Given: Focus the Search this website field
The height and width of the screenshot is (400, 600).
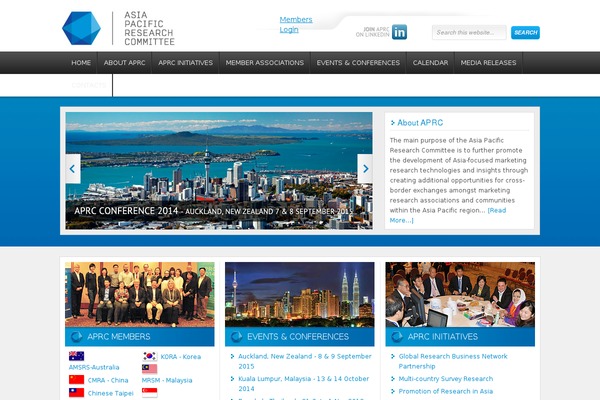Looking at the screenshot, I should [469, 33].
